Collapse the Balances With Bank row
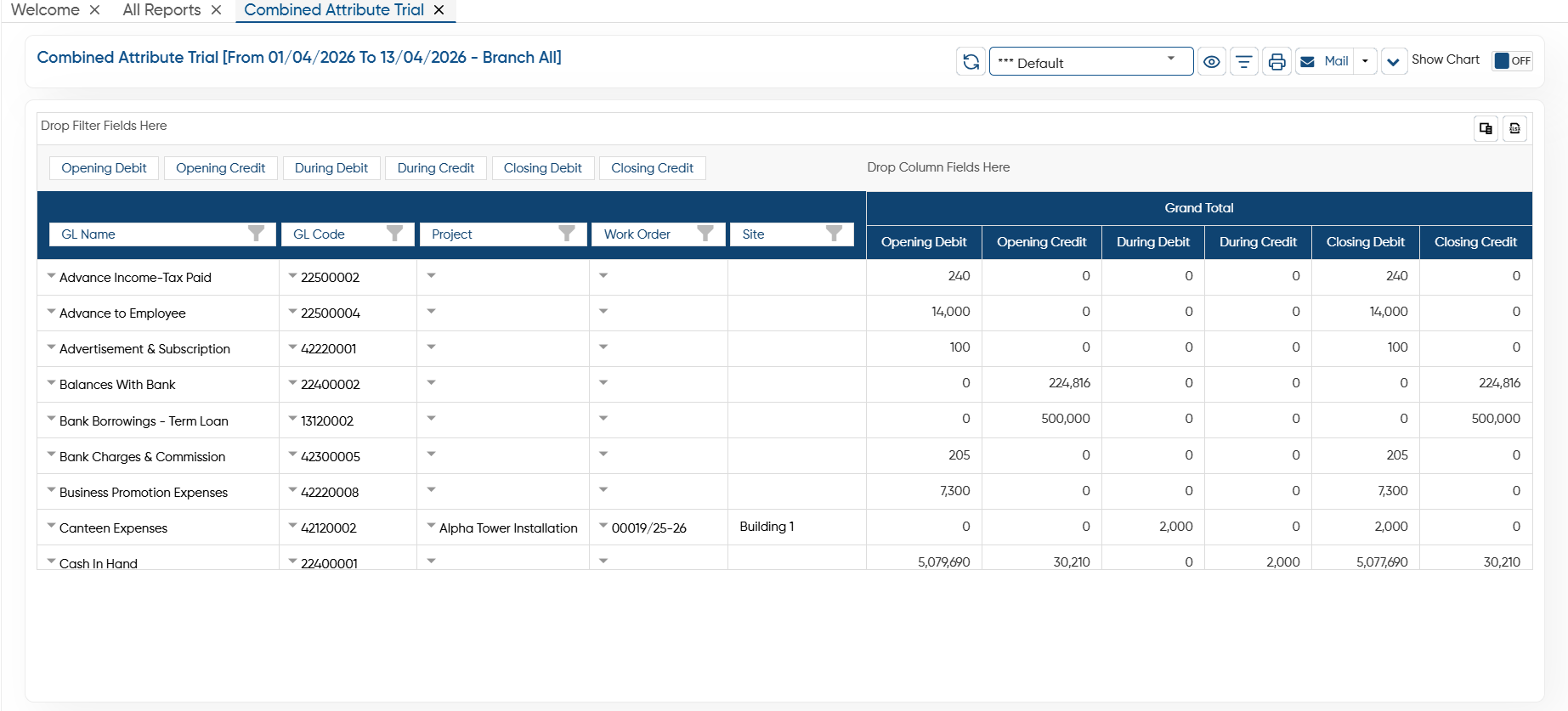Viewport: 1568px width, 711px height. click(x=51, y=383)
